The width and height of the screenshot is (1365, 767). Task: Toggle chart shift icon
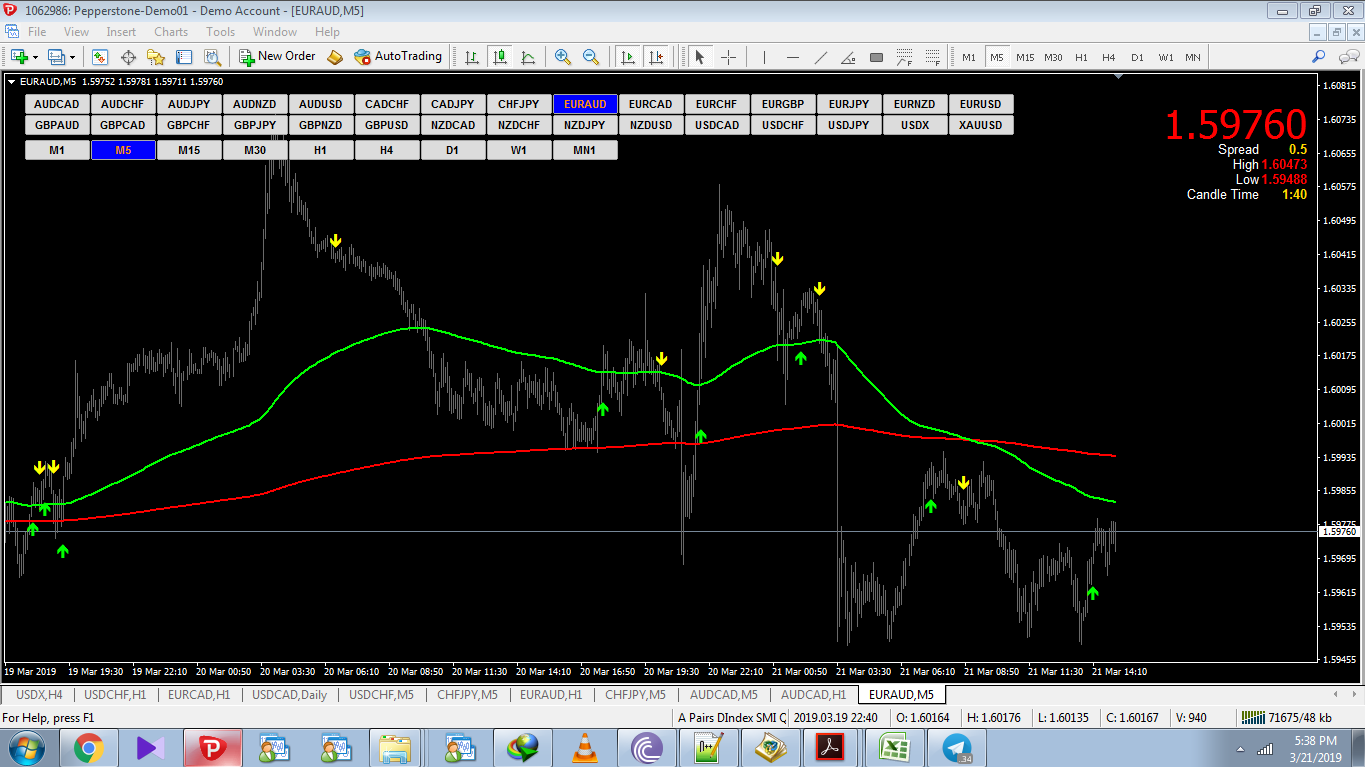[655, 57]
